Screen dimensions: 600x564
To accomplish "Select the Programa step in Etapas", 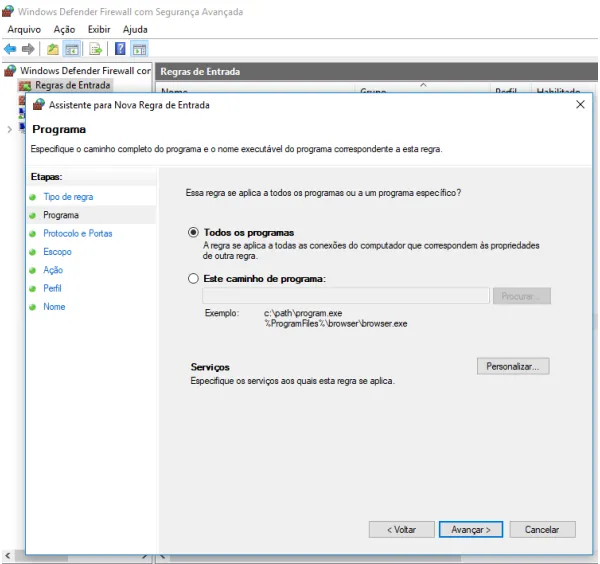I will [61, 215].
